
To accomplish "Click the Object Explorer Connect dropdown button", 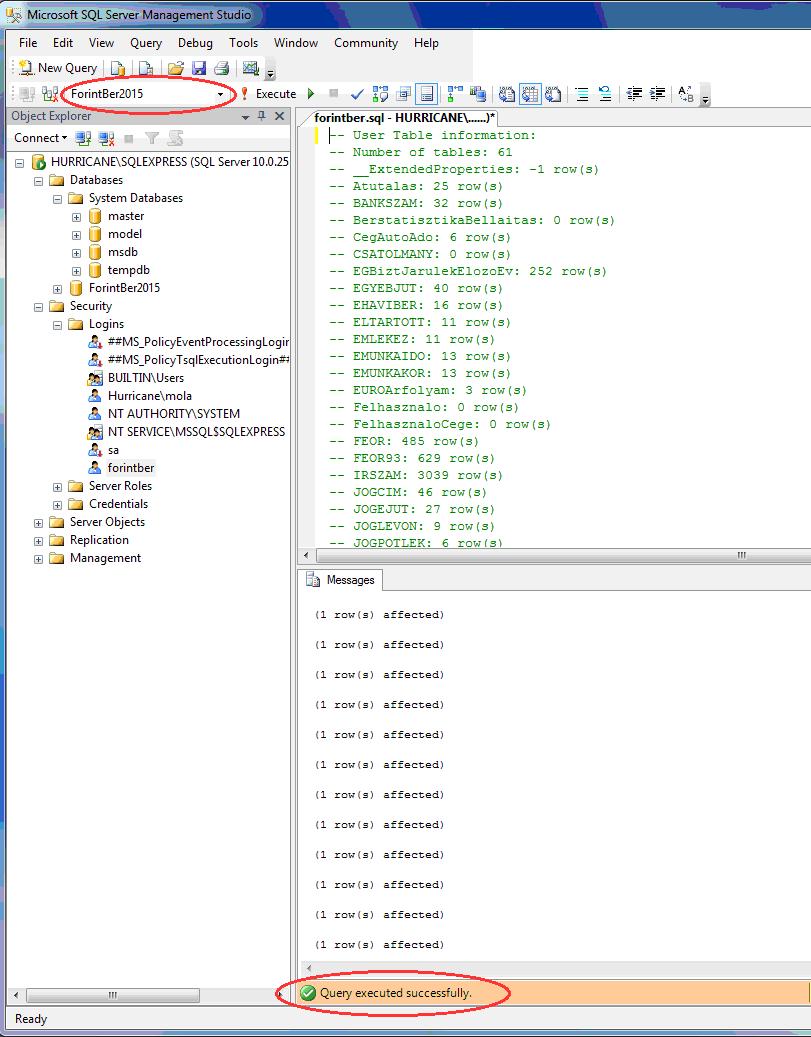I will (x=40, y=138).
